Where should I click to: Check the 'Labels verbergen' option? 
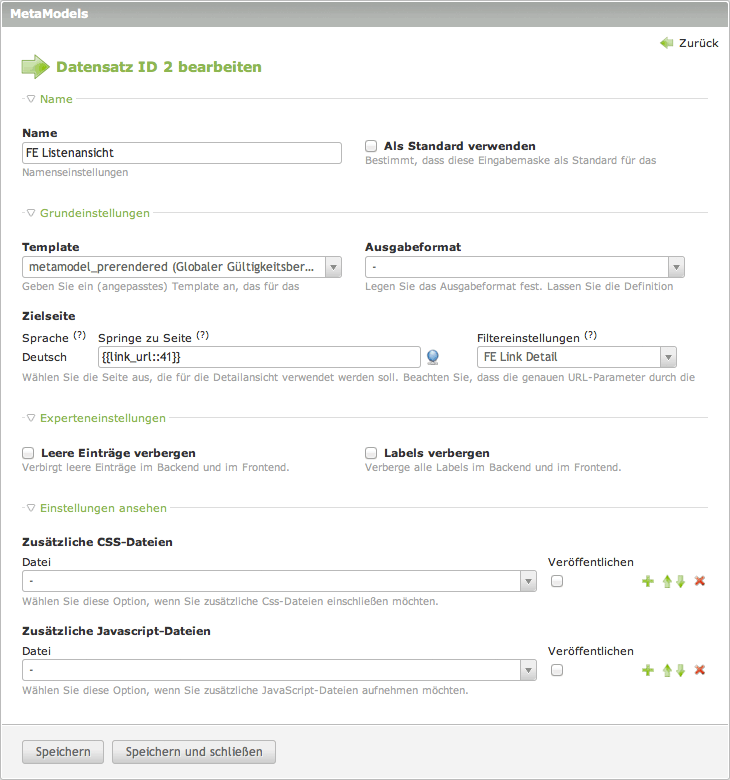point(371,453)
